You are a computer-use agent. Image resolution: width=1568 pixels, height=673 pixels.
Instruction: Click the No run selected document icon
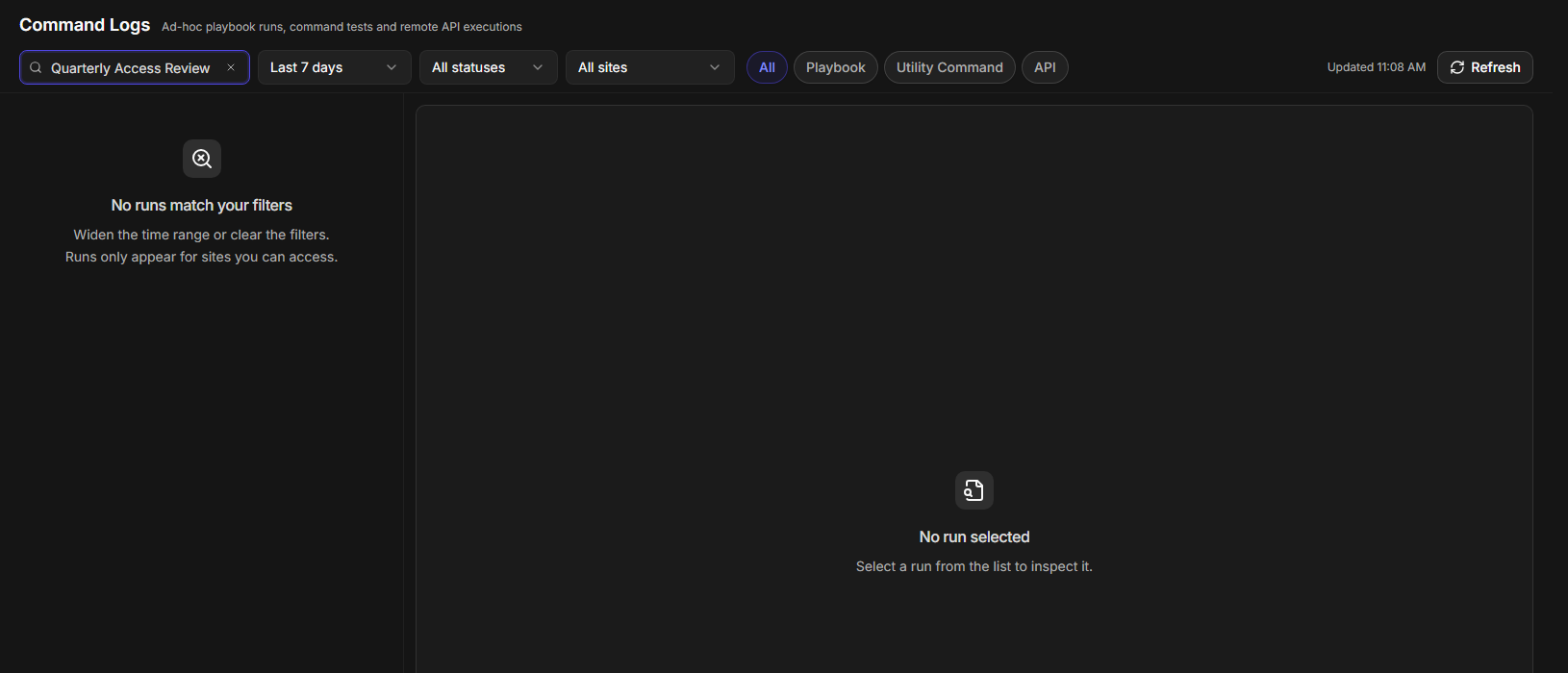coord(974,490)
